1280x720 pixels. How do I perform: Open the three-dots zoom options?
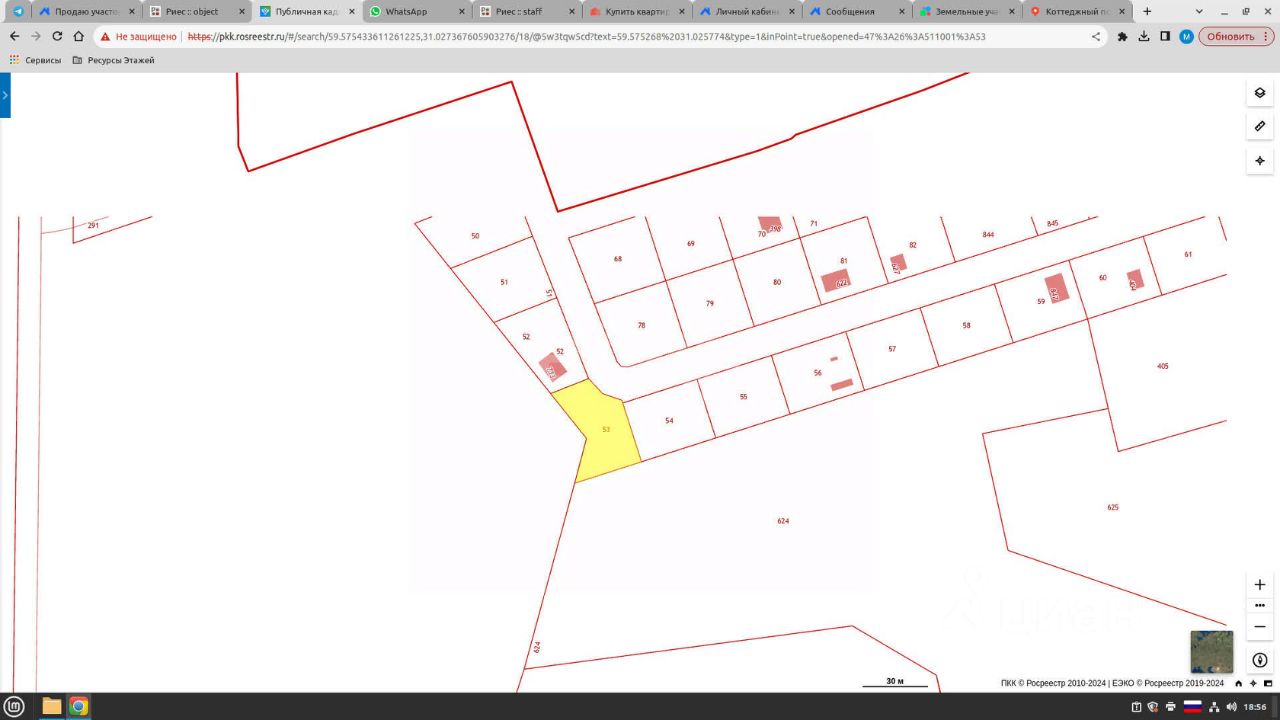(1259, 605)
